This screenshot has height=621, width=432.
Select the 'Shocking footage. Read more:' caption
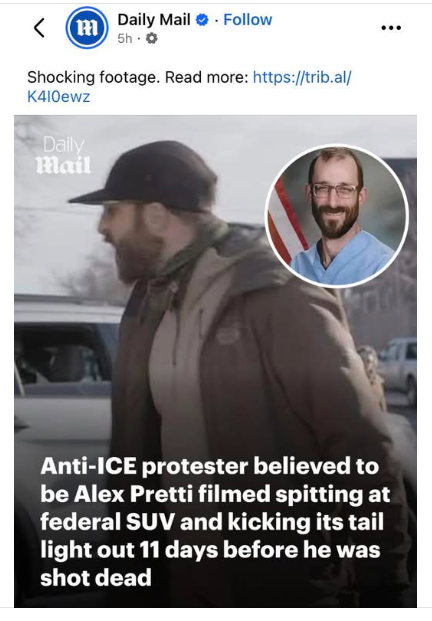(x=137, y=77)
